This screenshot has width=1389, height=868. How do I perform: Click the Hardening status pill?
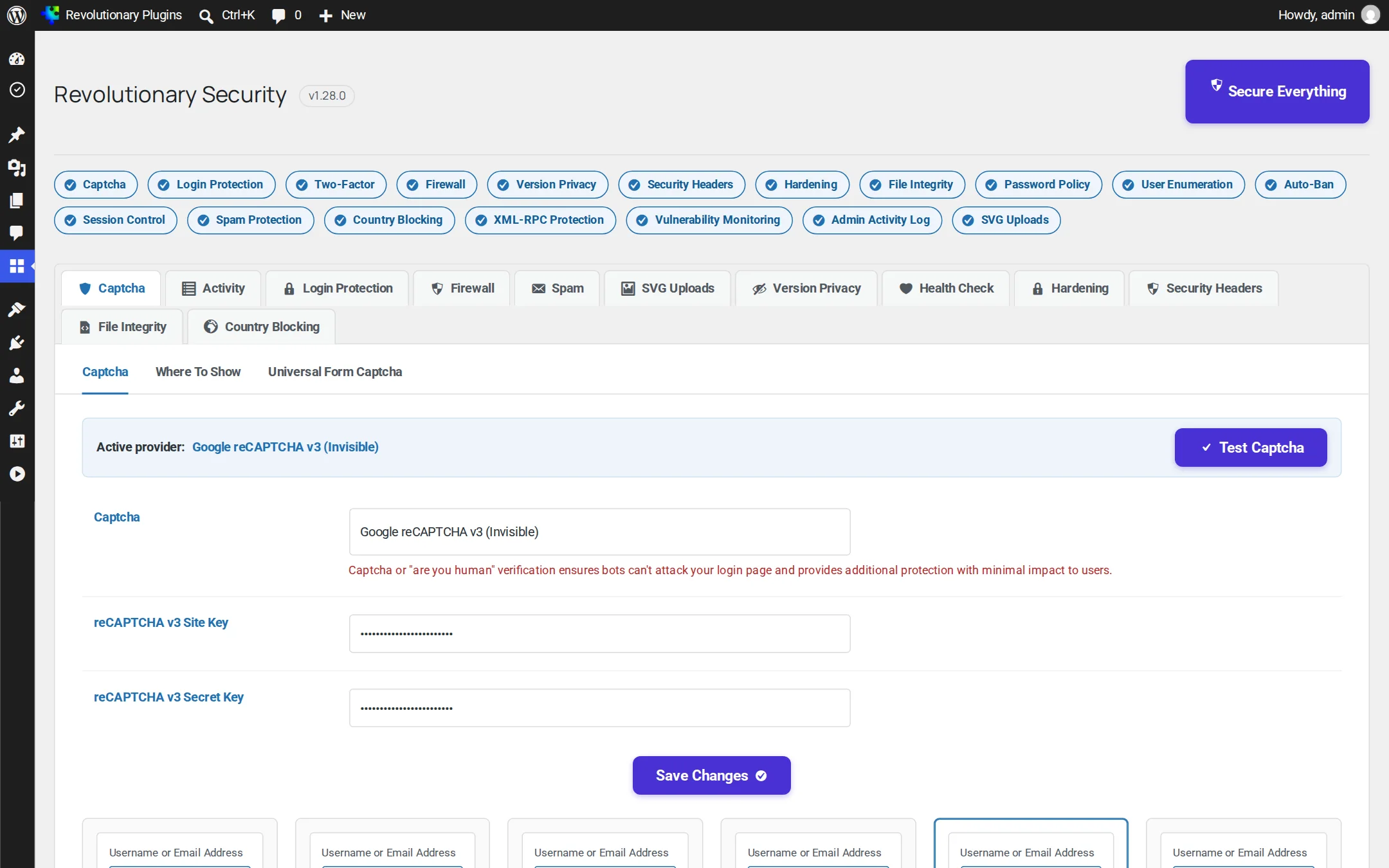(803, 185)
